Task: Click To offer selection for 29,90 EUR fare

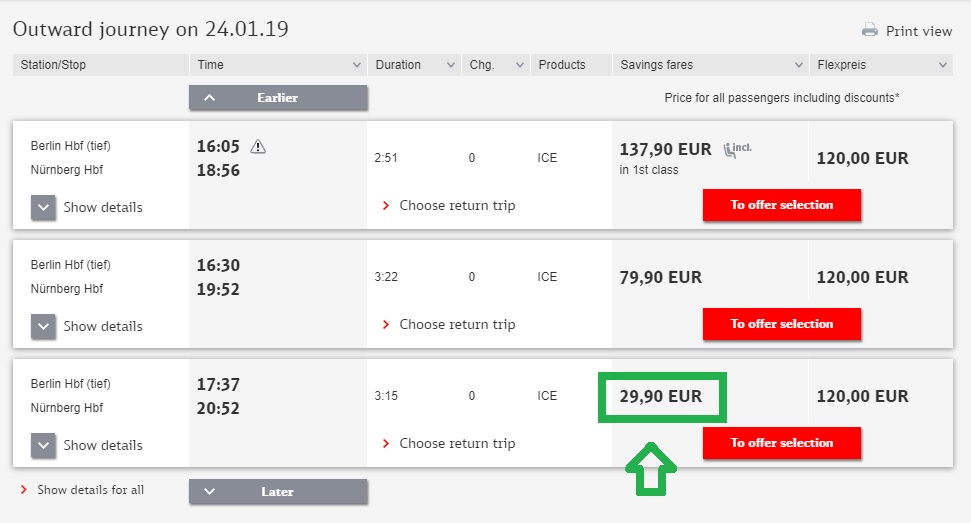Action: tap(782, 443)
